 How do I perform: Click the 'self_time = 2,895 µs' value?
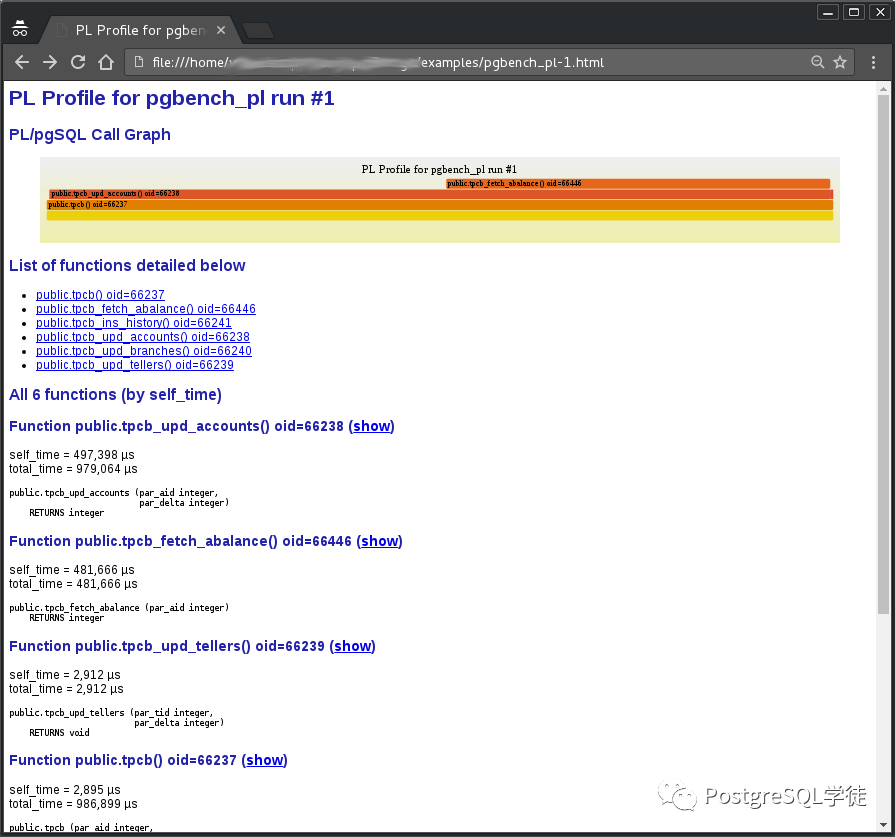click(65, 790)
